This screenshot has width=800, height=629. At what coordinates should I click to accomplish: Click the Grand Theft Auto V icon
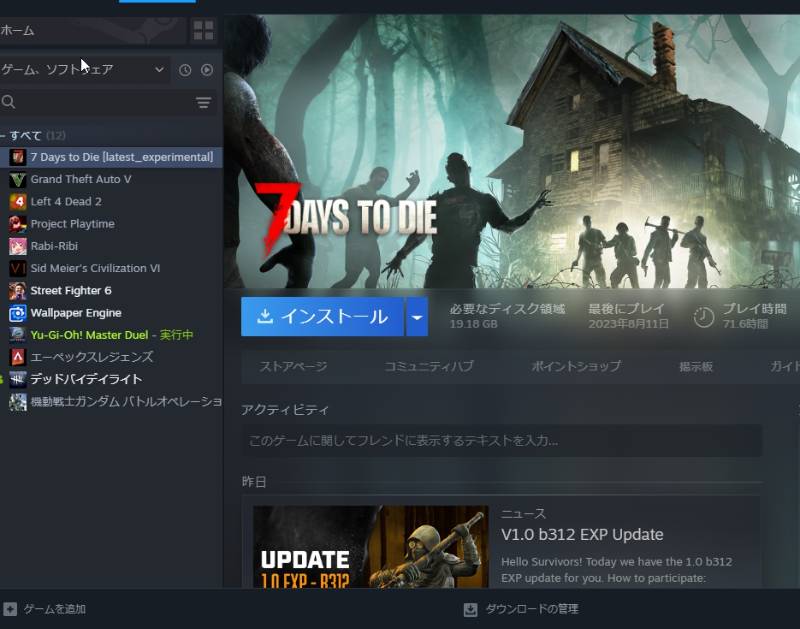coord(17,180)
